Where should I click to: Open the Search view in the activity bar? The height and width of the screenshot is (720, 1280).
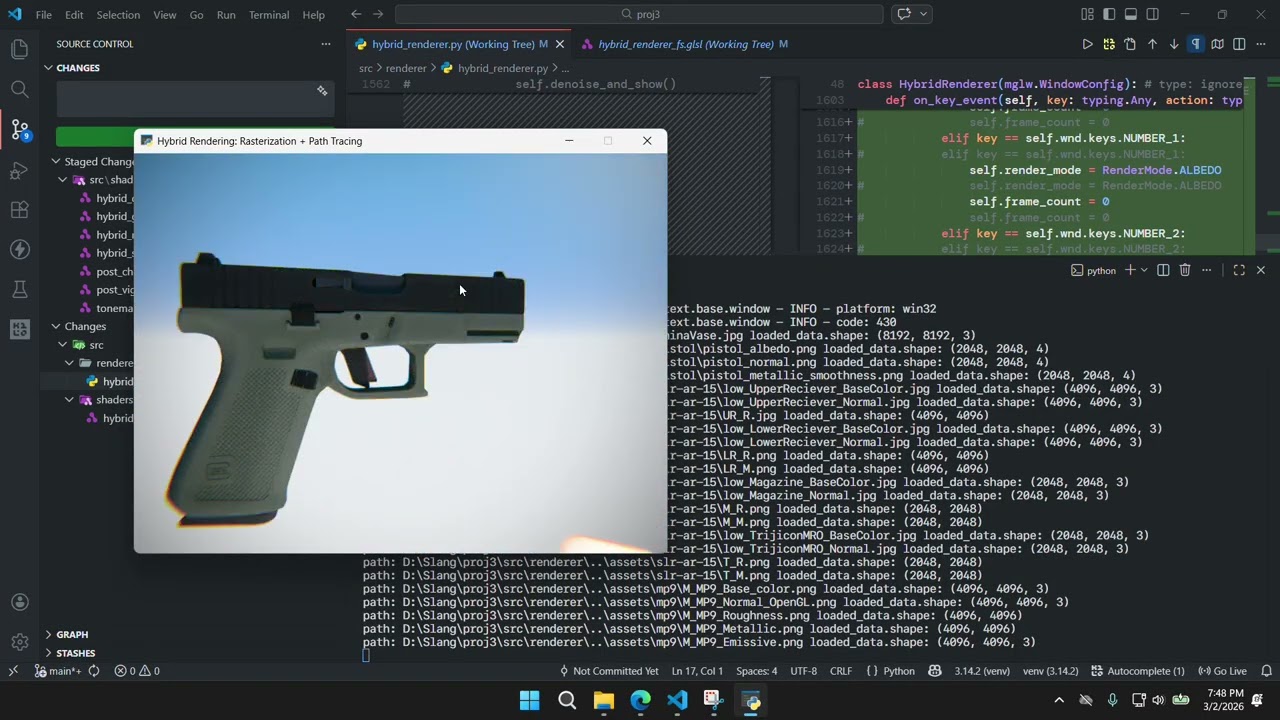(19, 89)
